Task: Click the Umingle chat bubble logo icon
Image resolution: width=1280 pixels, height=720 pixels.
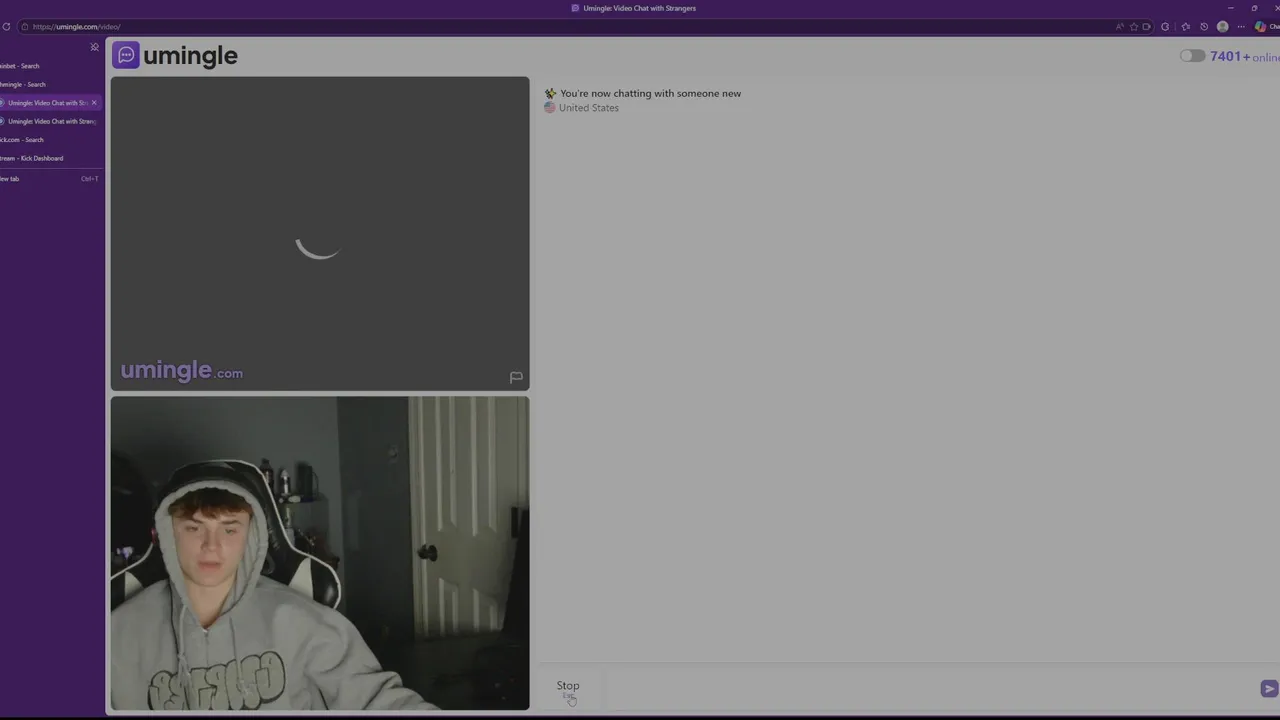Action: 125,55
